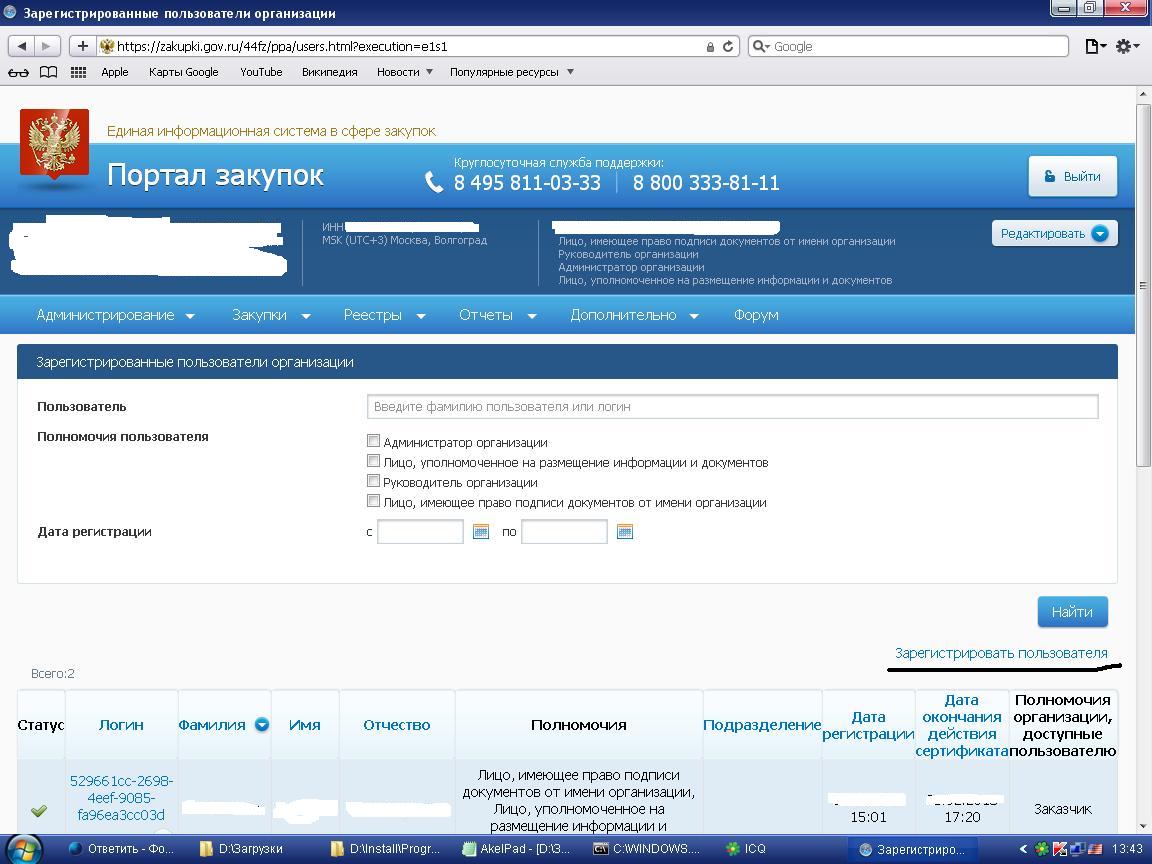
Task: Enable Лицо, имеющее право подписи checkbox
Action: (x=373, y=501)
